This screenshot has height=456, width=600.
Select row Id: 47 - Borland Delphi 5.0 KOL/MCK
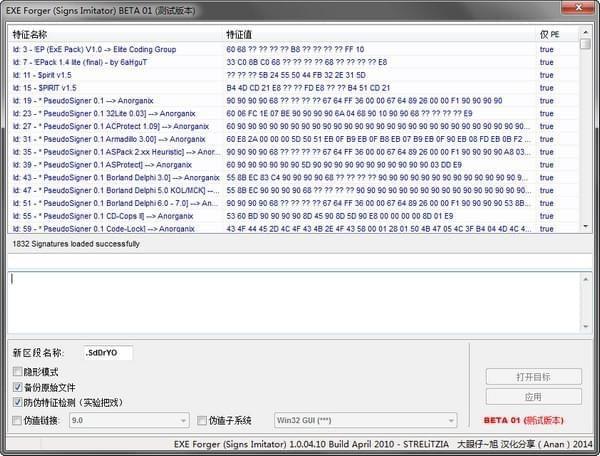point(293,191)
